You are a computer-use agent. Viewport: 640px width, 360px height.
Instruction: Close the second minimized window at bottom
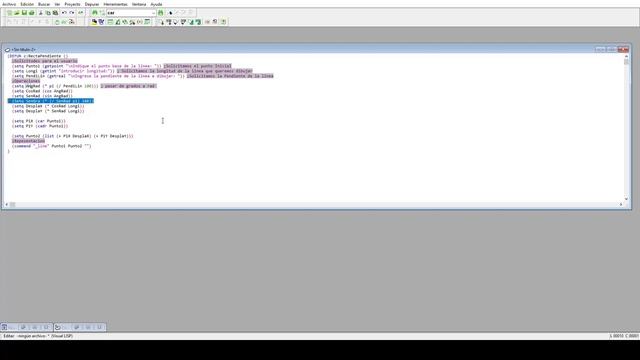99,327
